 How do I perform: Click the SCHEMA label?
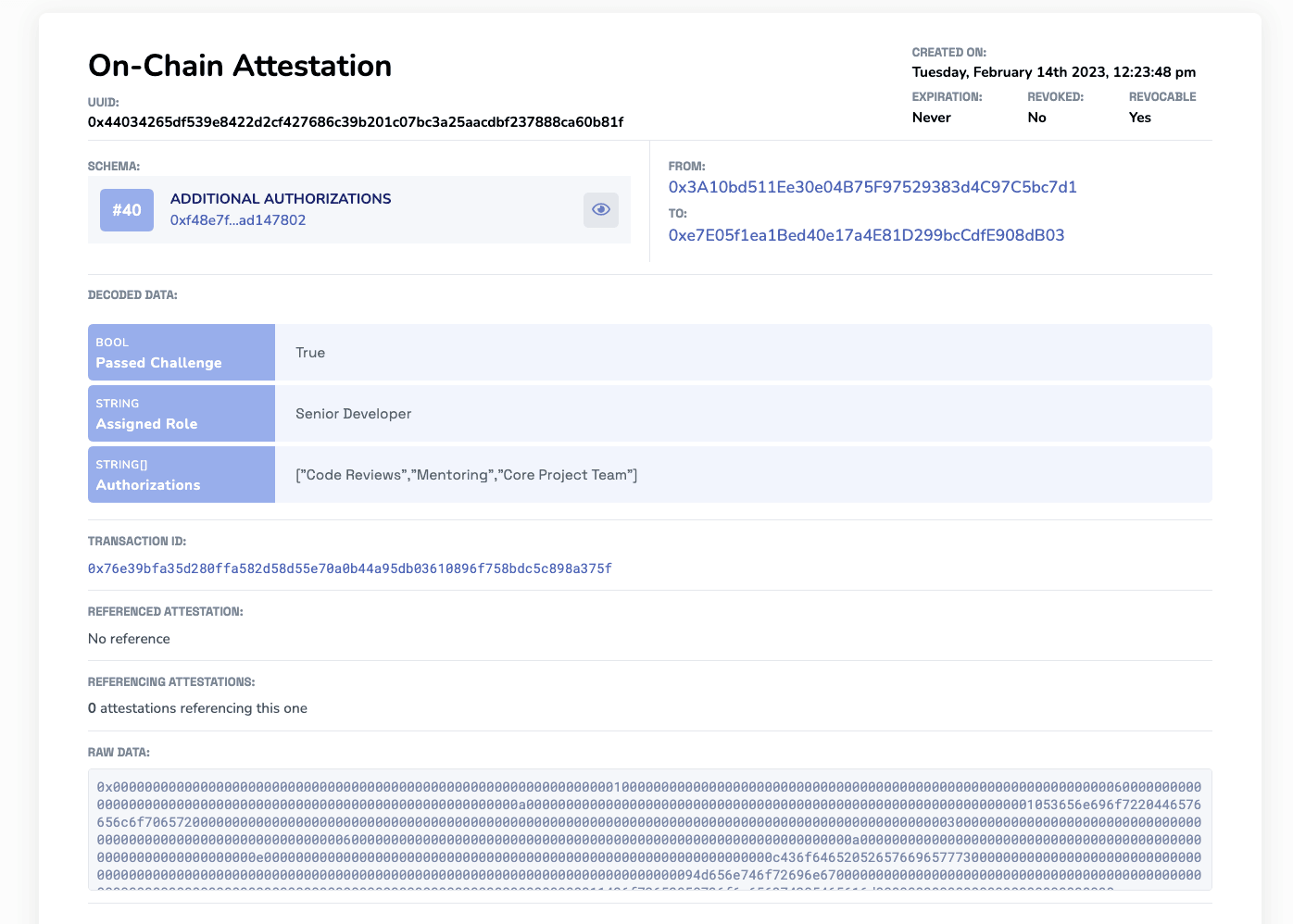114,167
